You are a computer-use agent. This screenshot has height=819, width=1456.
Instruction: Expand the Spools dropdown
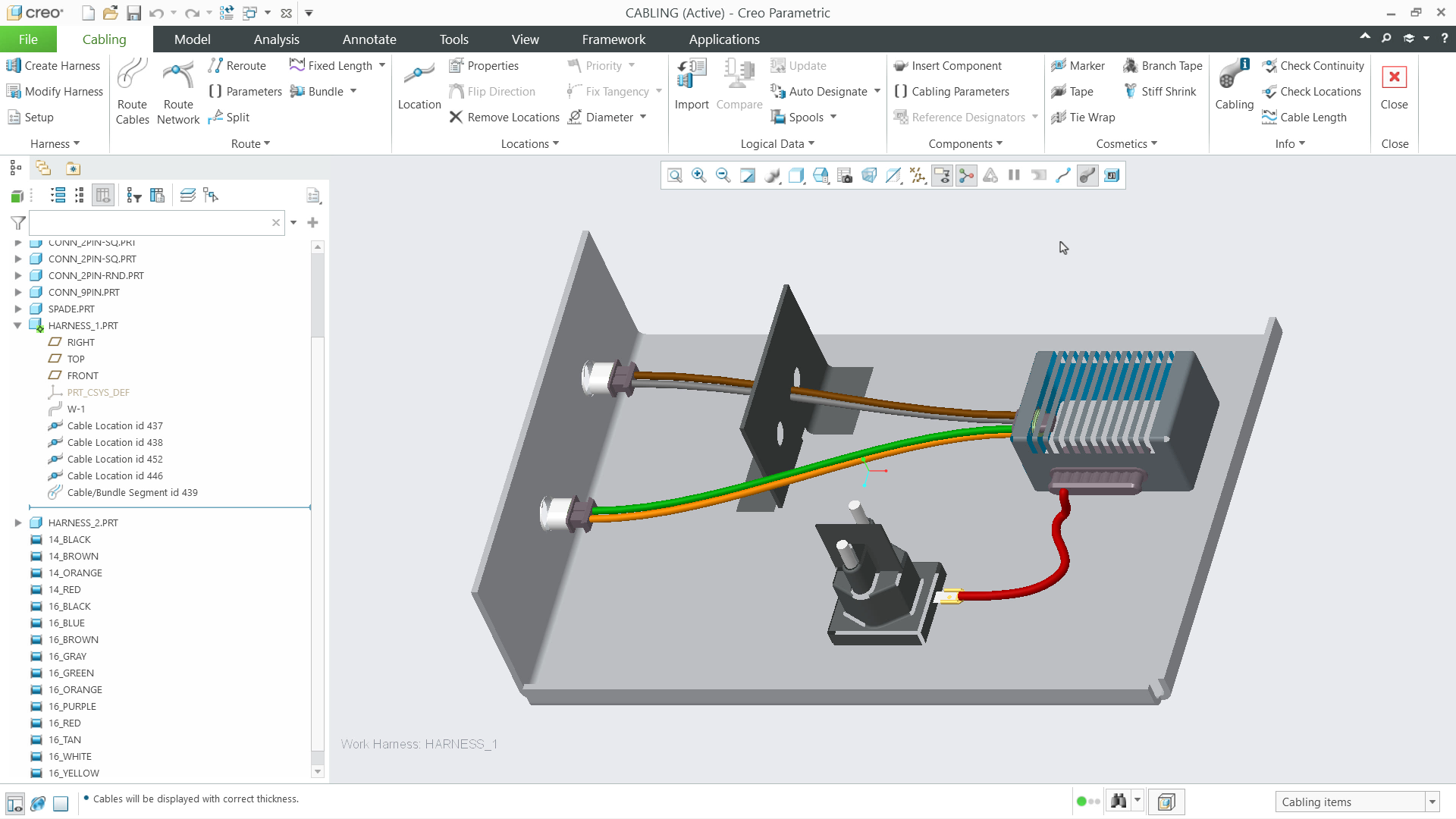833,117
